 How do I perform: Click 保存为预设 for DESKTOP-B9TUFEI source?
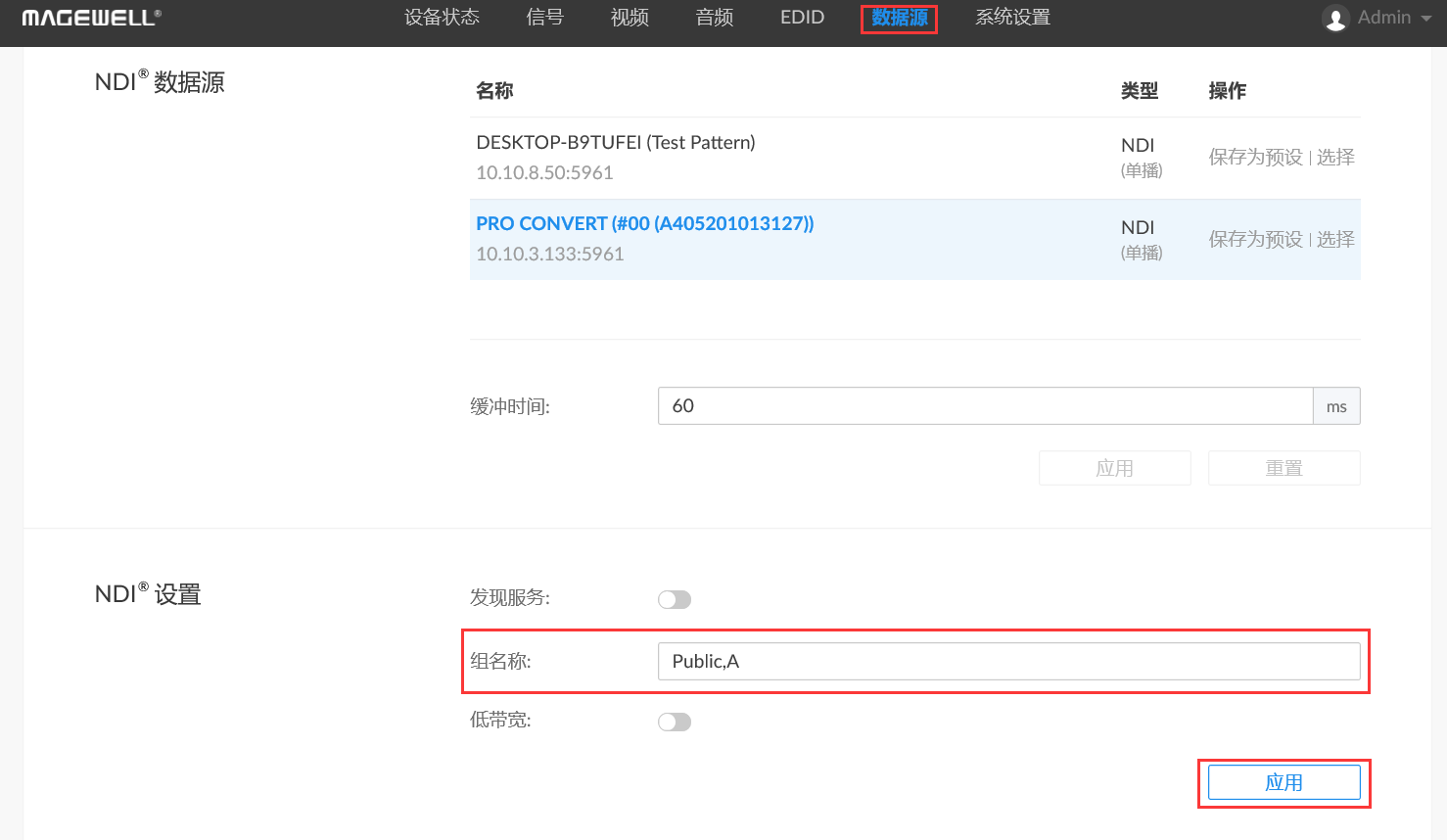(x=1255, y=158)
